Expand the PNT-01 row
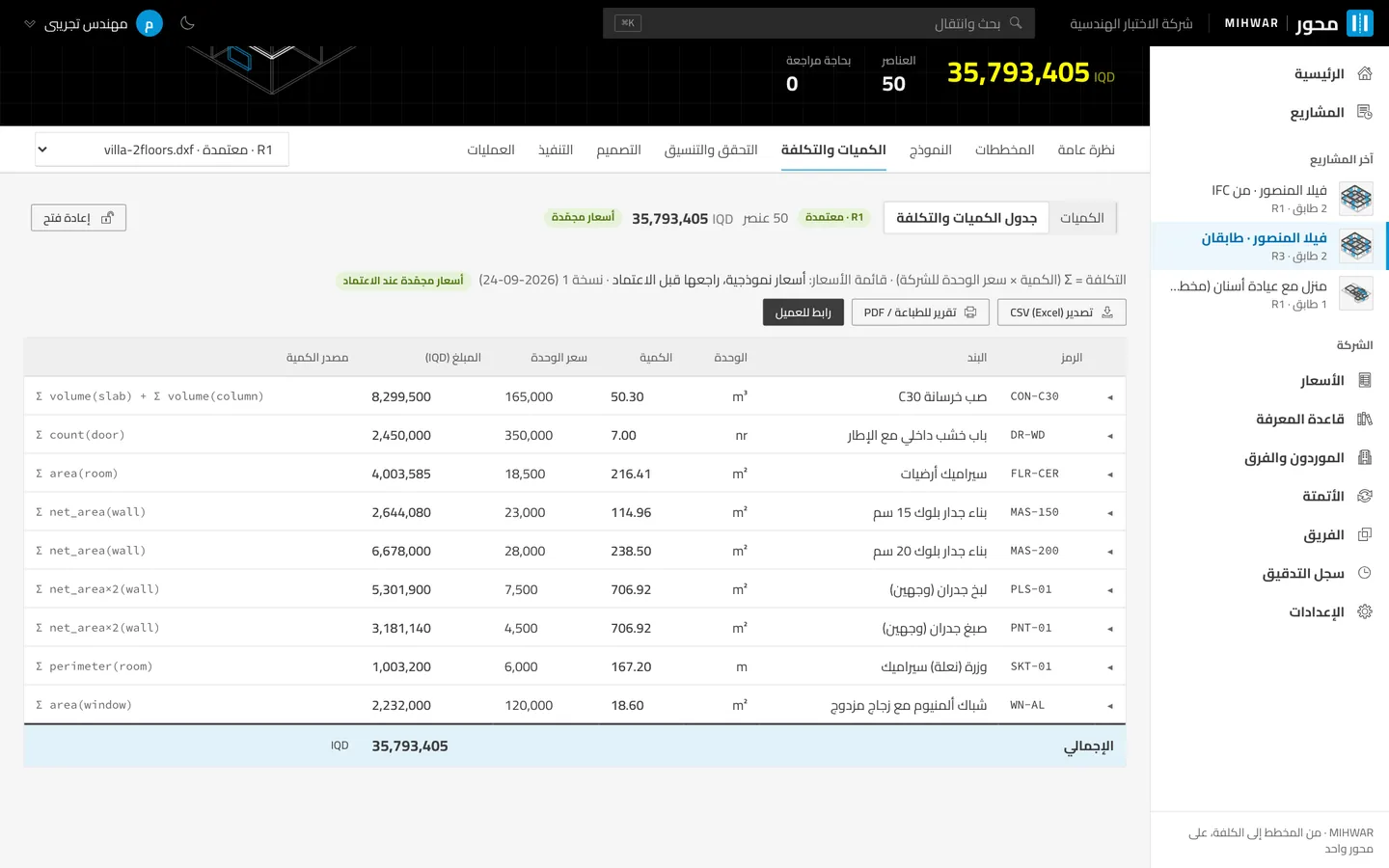The height and width of the screenshot is (868, 1389). point(1110,629)
